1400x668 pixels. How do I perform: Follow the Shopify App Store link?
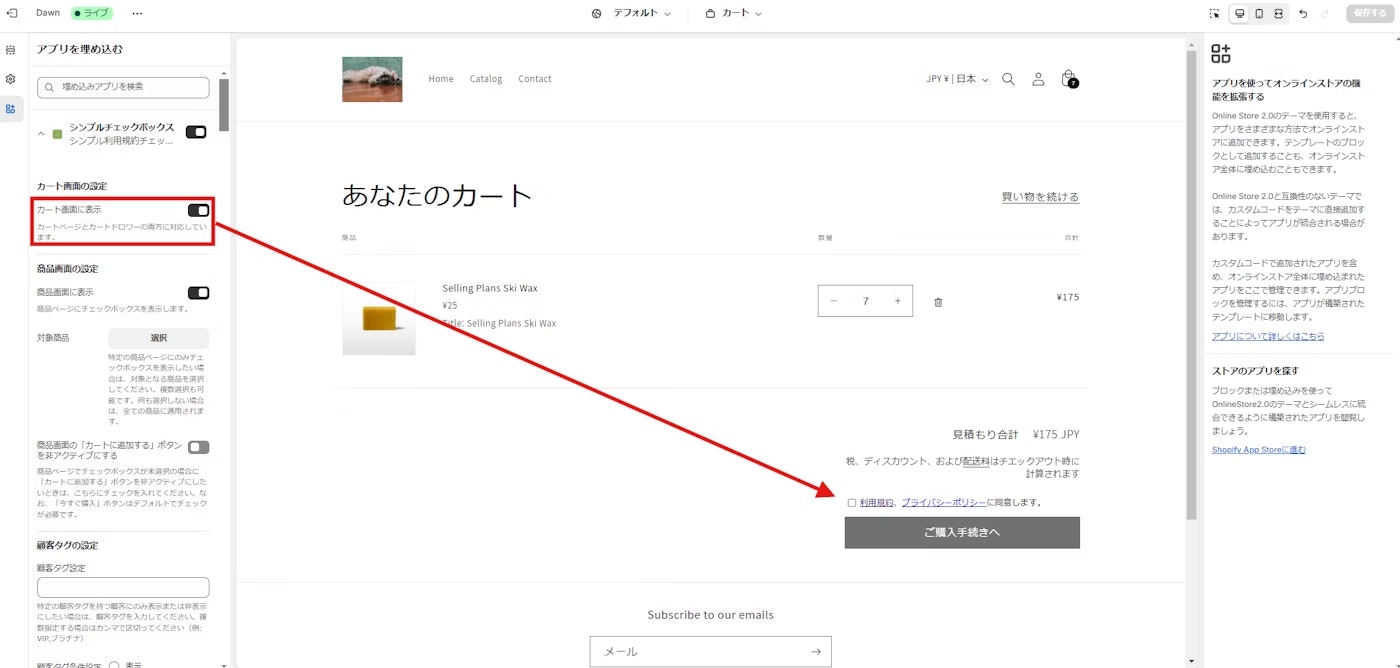click(x=1258, y=449)
